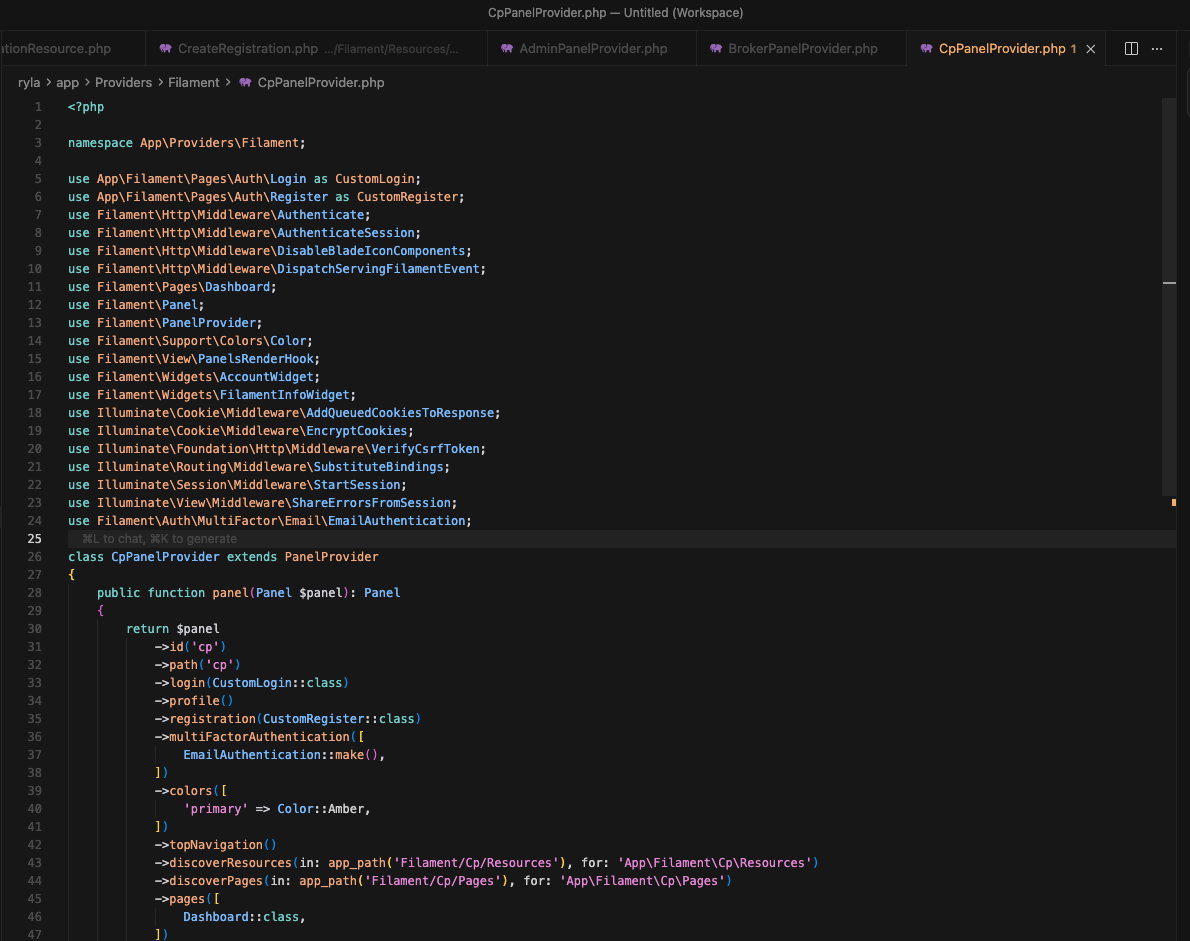
Task: Click 'DisableBladeIconComponents' import
Action: (371, 251)
